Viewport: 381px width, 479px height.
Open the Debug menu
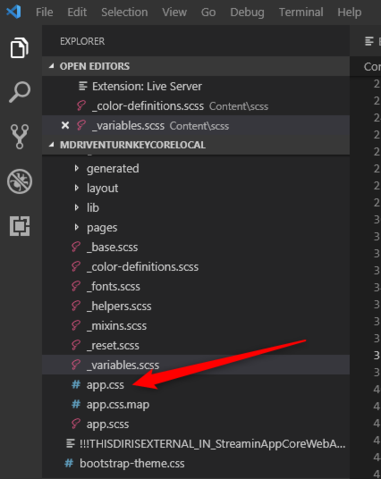point(247,12)
